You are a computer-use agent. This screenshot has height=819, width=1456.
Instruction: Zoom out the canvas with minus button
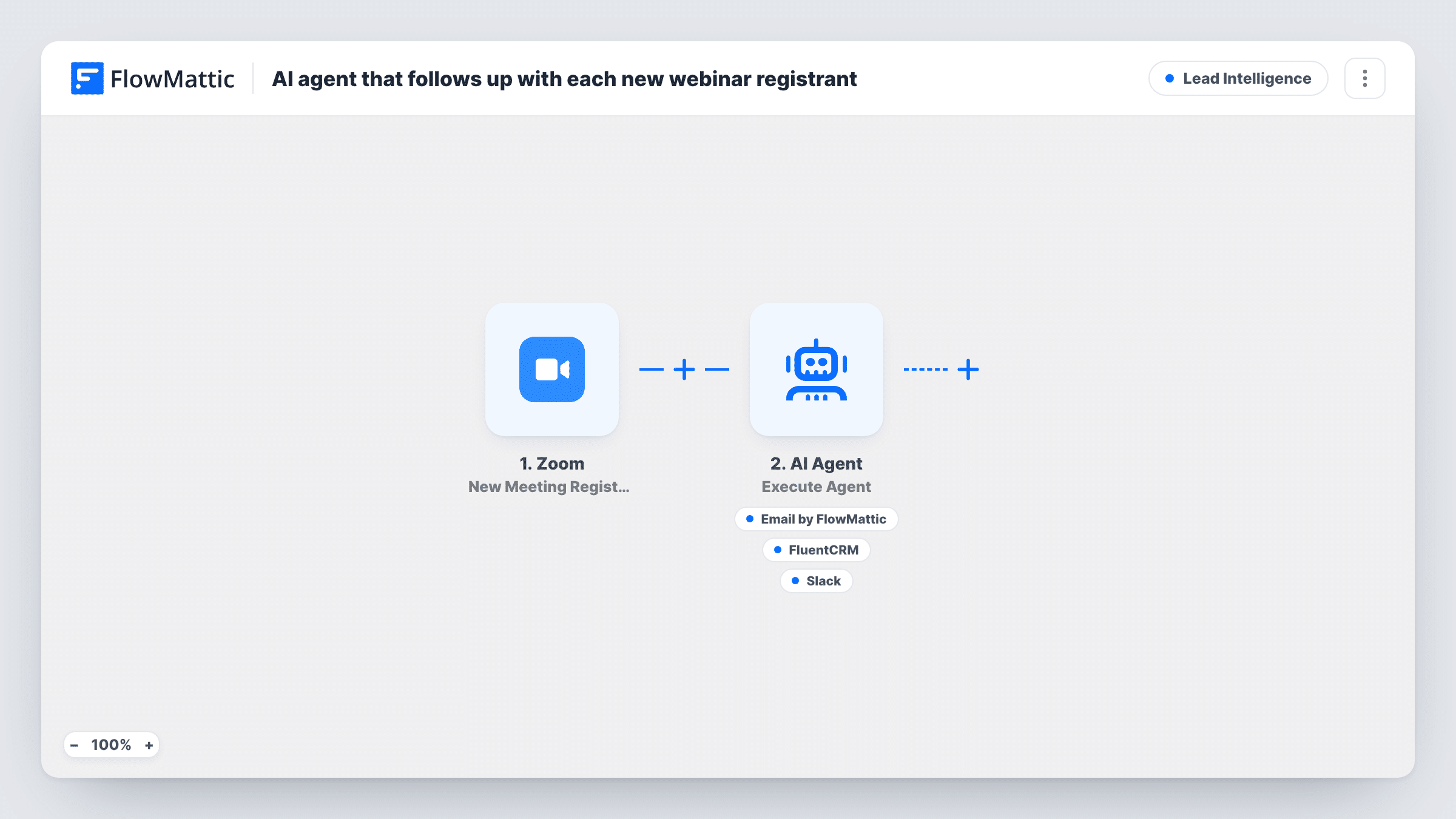pos(74,745)
